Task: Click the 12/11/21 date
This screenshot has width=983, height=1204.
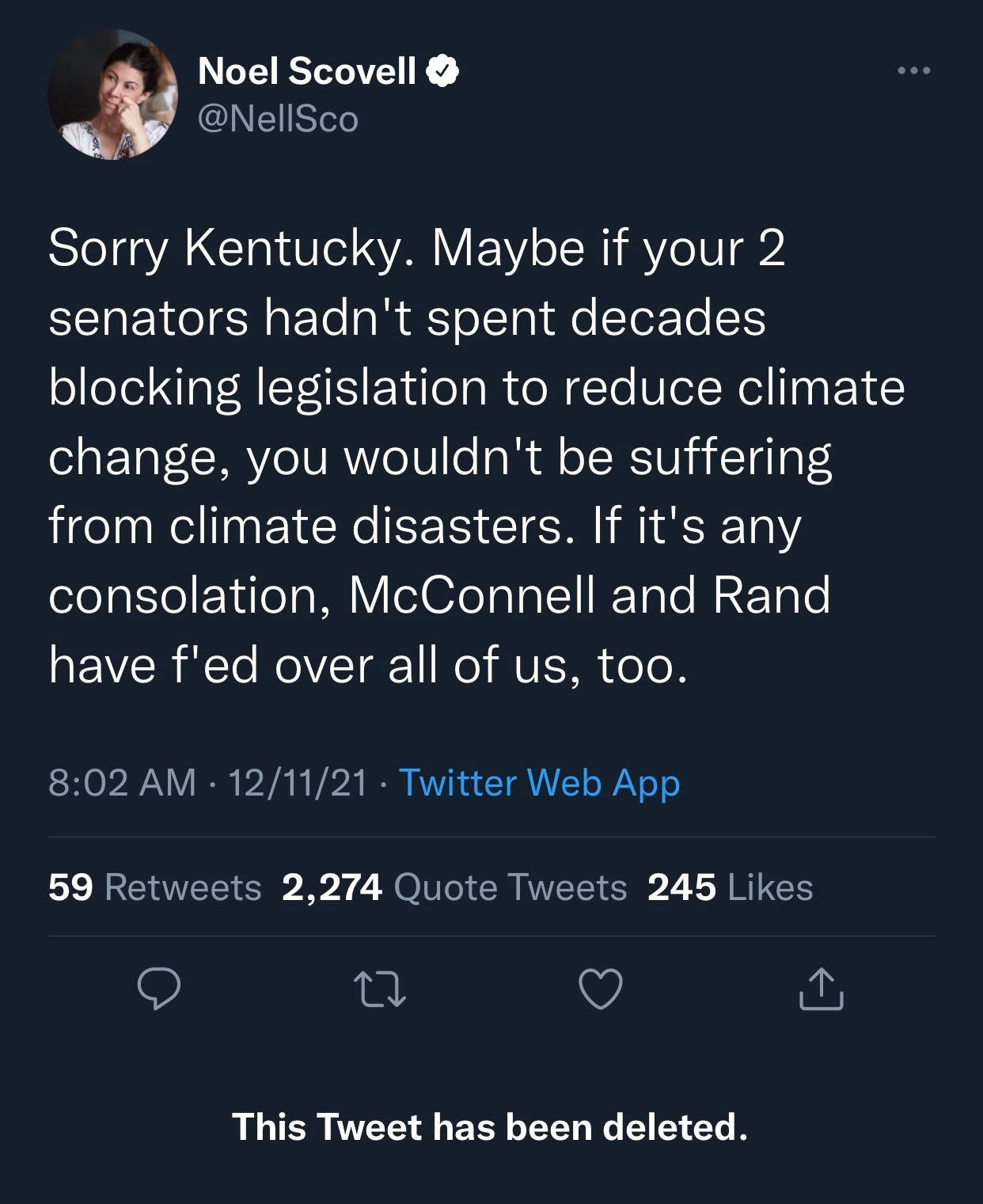Action: 298,783
